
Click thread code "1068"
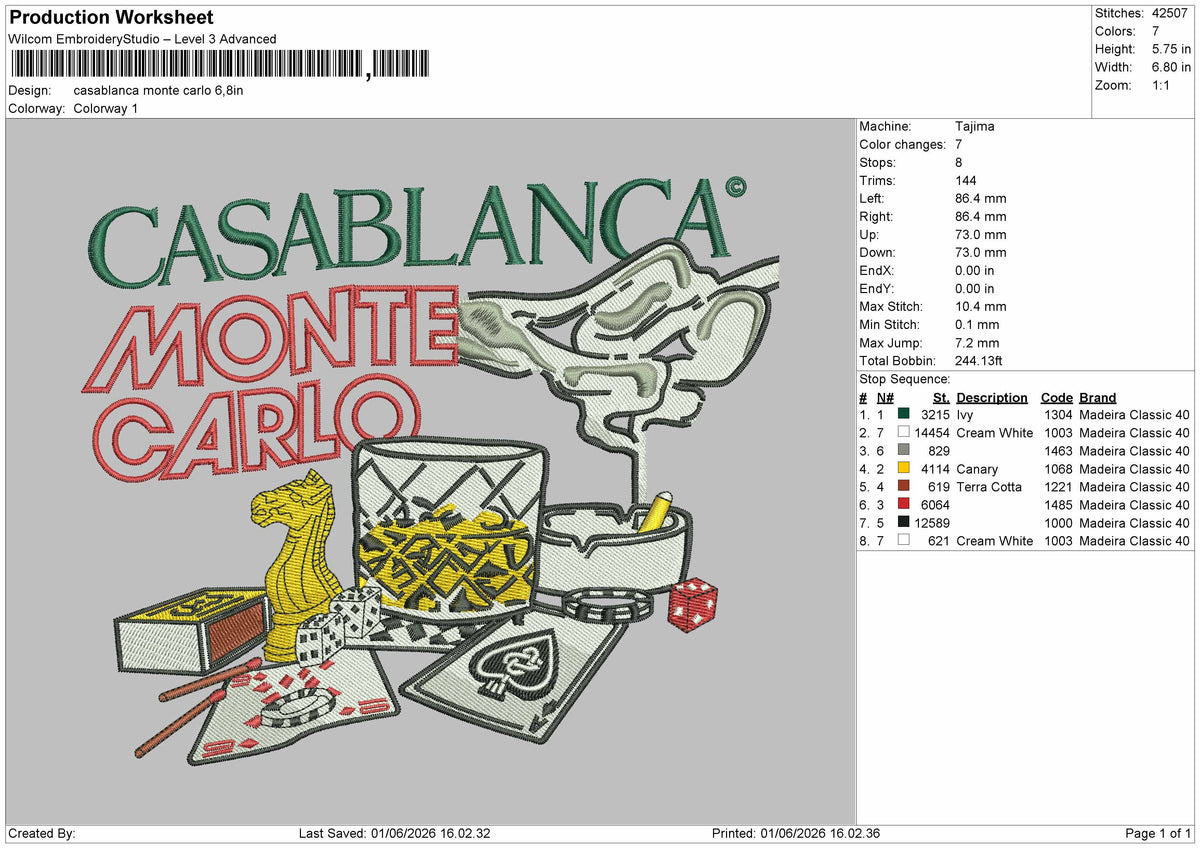(x=1057, y=468)
